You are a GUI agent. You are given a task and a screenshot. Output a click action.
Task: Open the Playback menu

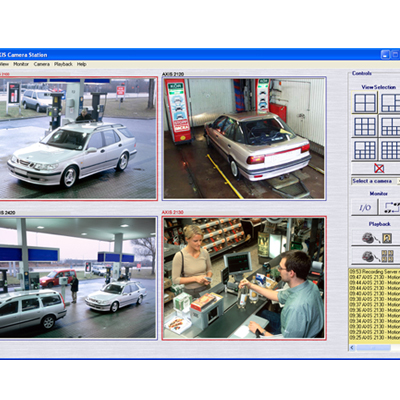(63, 64)
